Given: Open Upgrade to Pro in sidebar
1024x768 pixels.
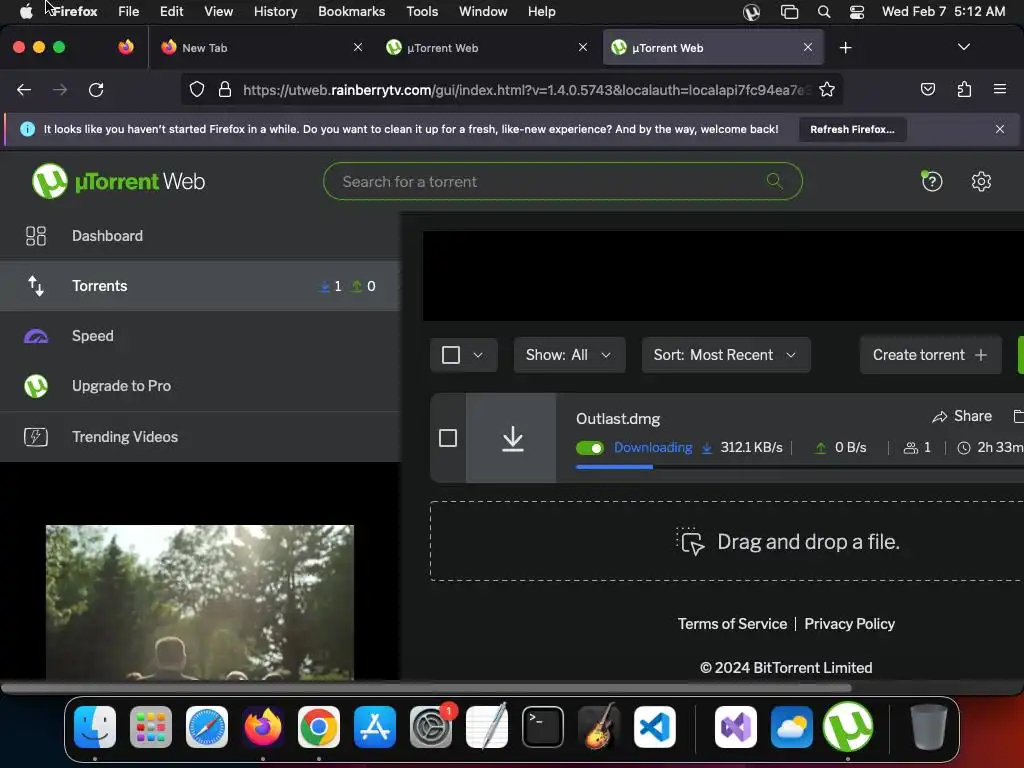Looking at the screenshot, I should (200, 386).
